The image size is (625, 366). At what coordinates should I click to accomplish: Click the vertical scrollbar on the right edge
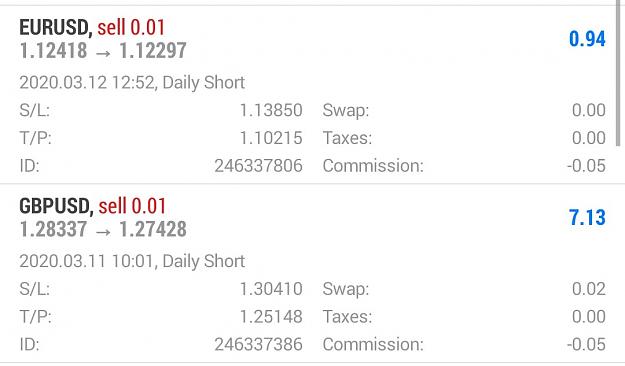(618, 74)
